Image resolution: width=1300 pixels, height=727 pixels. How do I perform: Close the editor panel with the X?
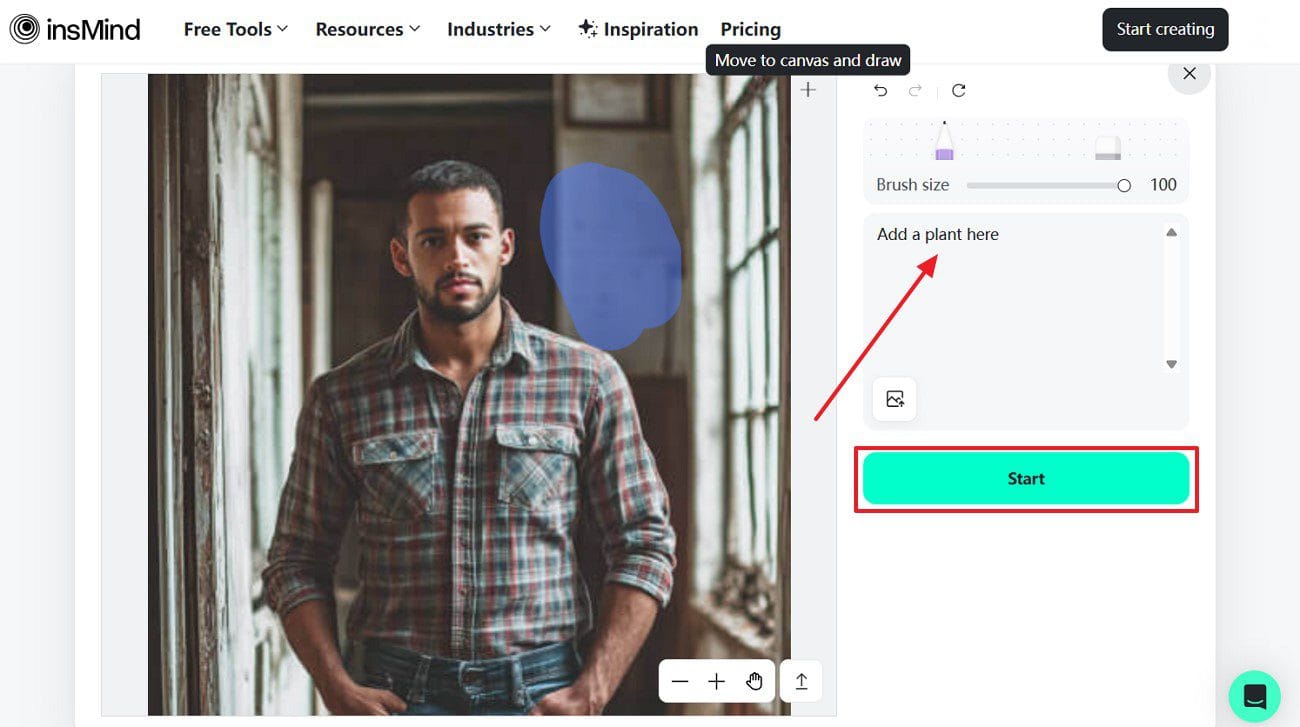click(x=1189, y=73)
